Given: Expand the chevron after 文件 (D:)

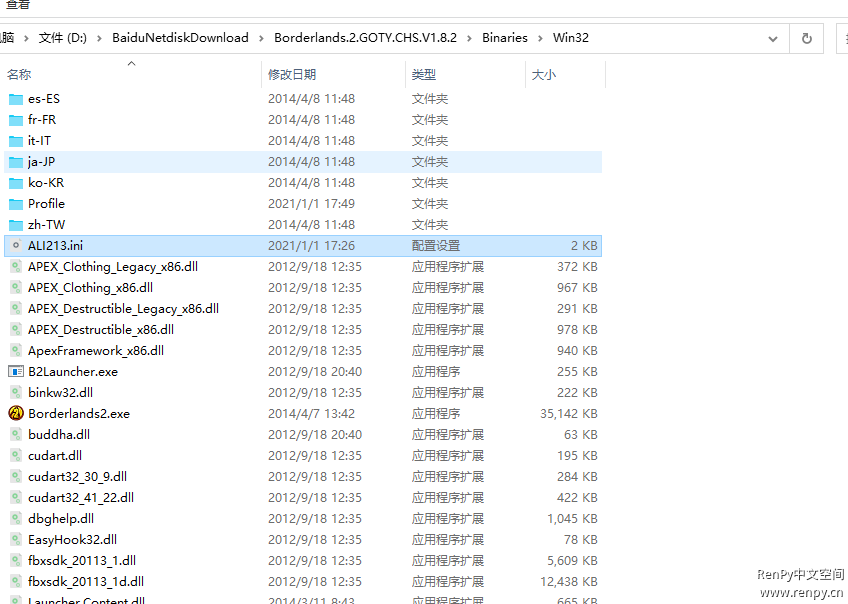Looking at the screenshot, I should pyautogui.click(x=99, y=38).
